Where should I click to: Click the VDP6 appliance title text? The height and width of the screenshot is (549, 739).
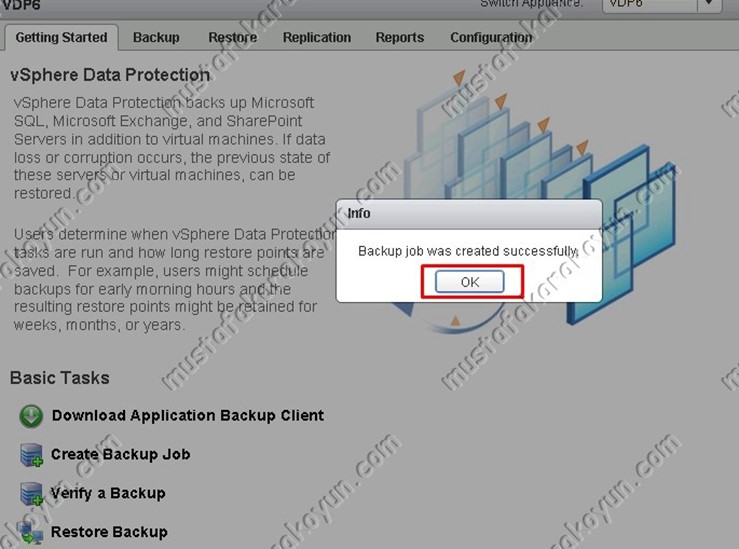tap(21, 5)
